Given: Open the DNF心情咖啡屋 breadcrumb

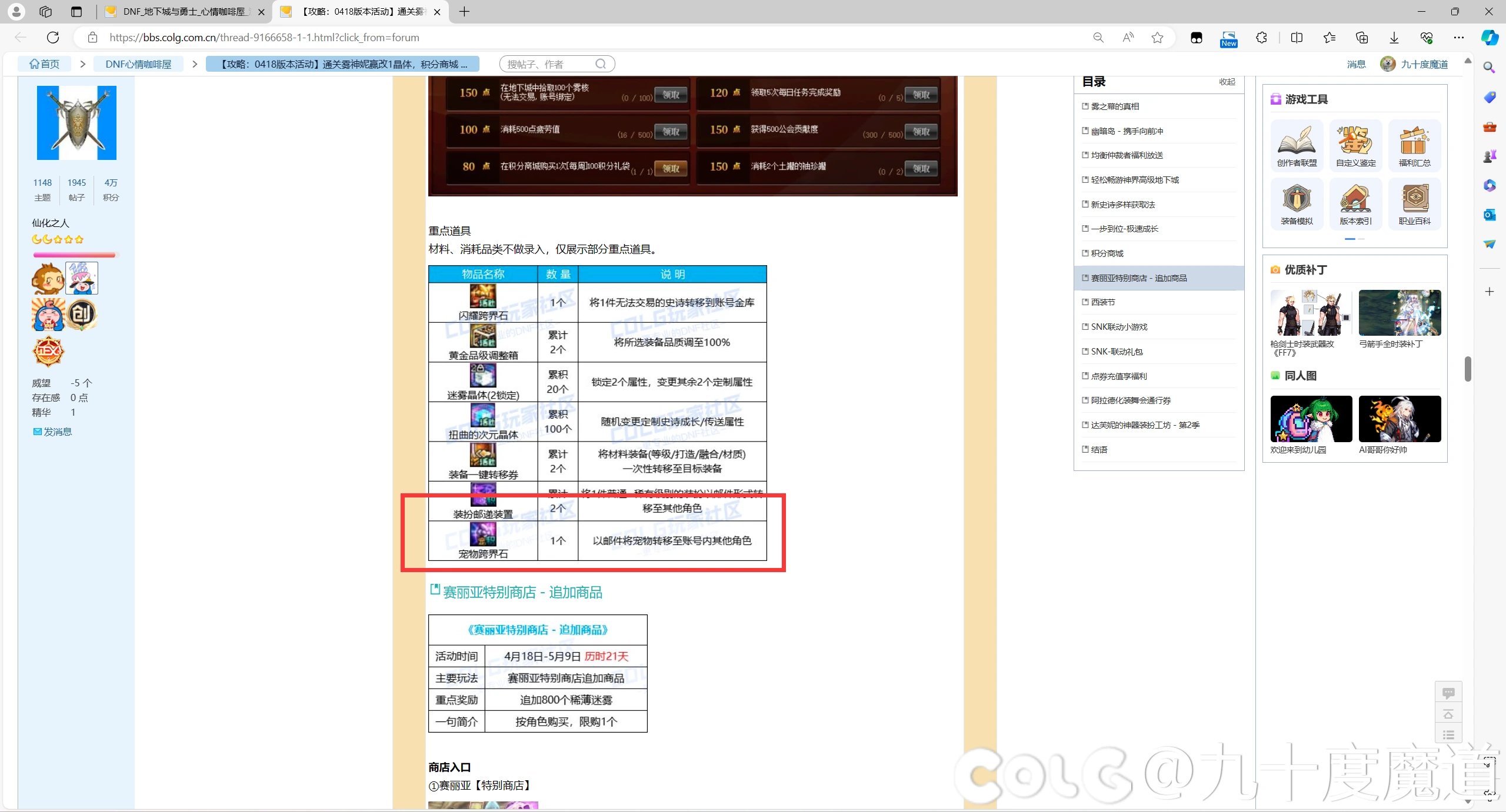Looking at the screenshot, I should coord(138,64).
